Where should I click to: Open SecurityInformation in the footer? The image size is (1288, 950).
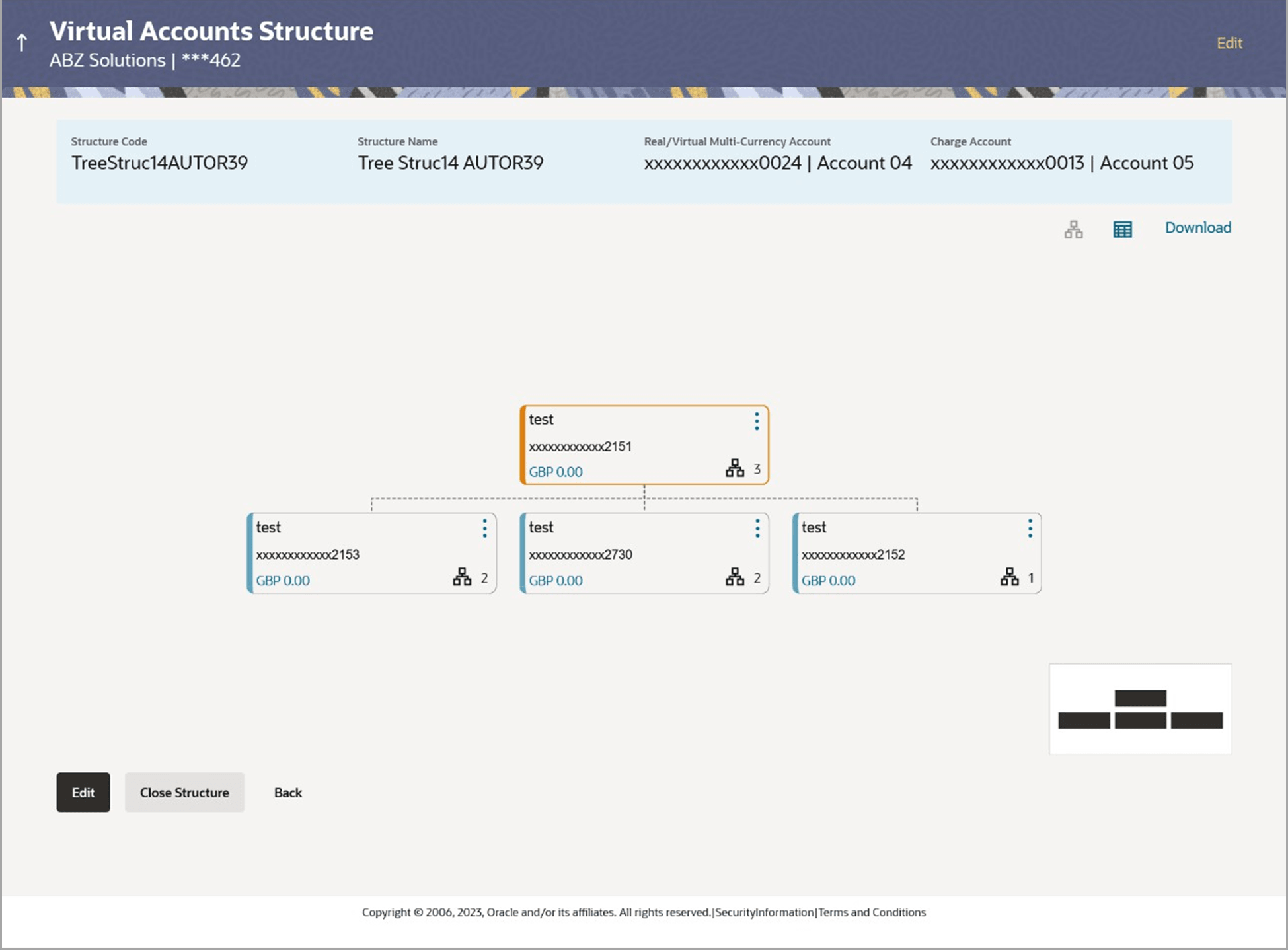tap(764, 912)
